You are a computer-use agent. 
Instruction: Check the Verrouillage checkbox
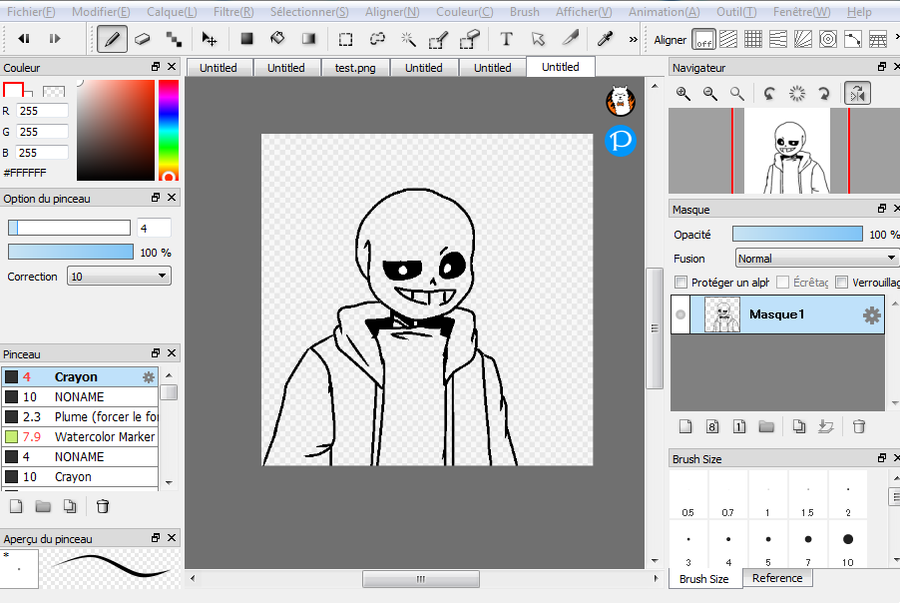coord(841,282)
